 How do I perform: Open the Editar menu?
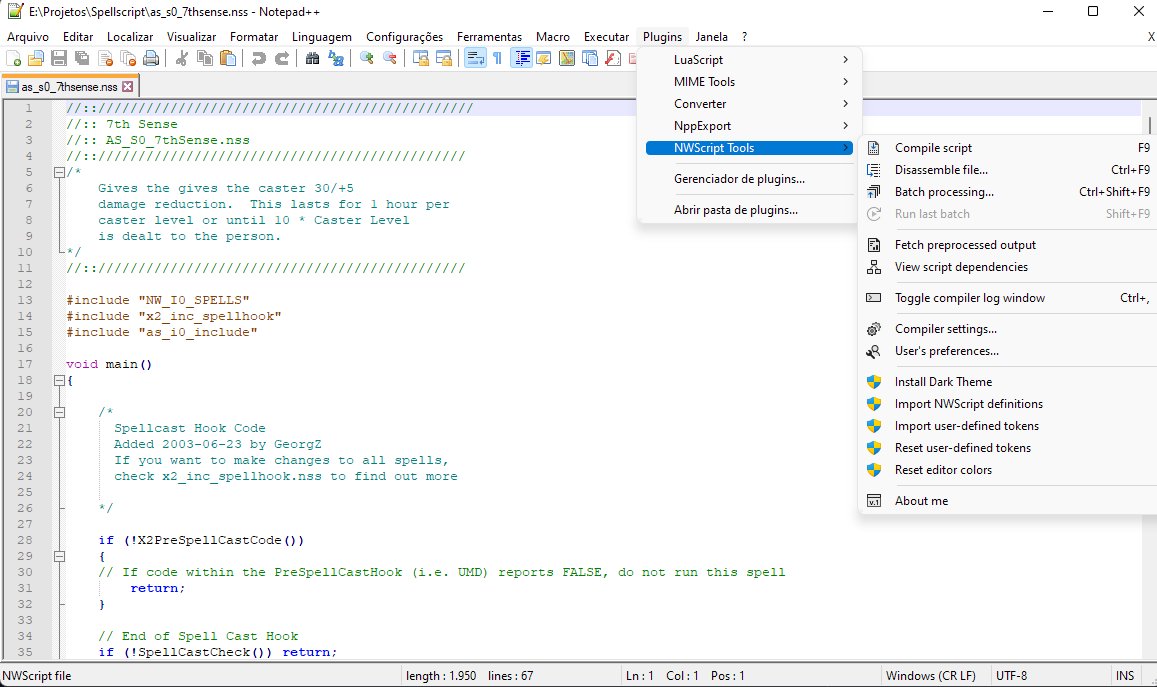(77, 37)
